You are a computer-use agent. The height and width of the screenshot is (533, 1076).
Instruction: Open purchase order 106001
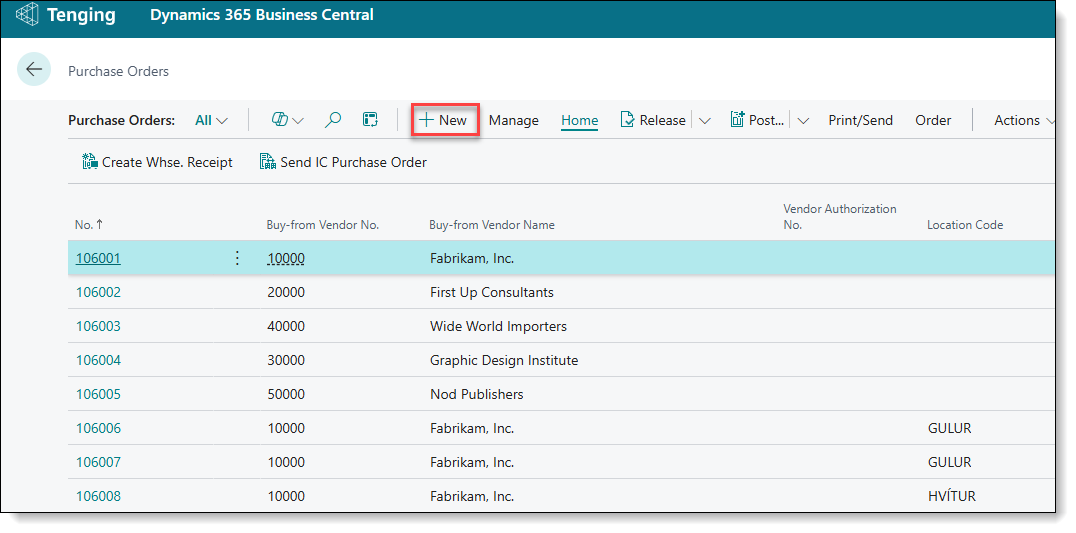98,258
